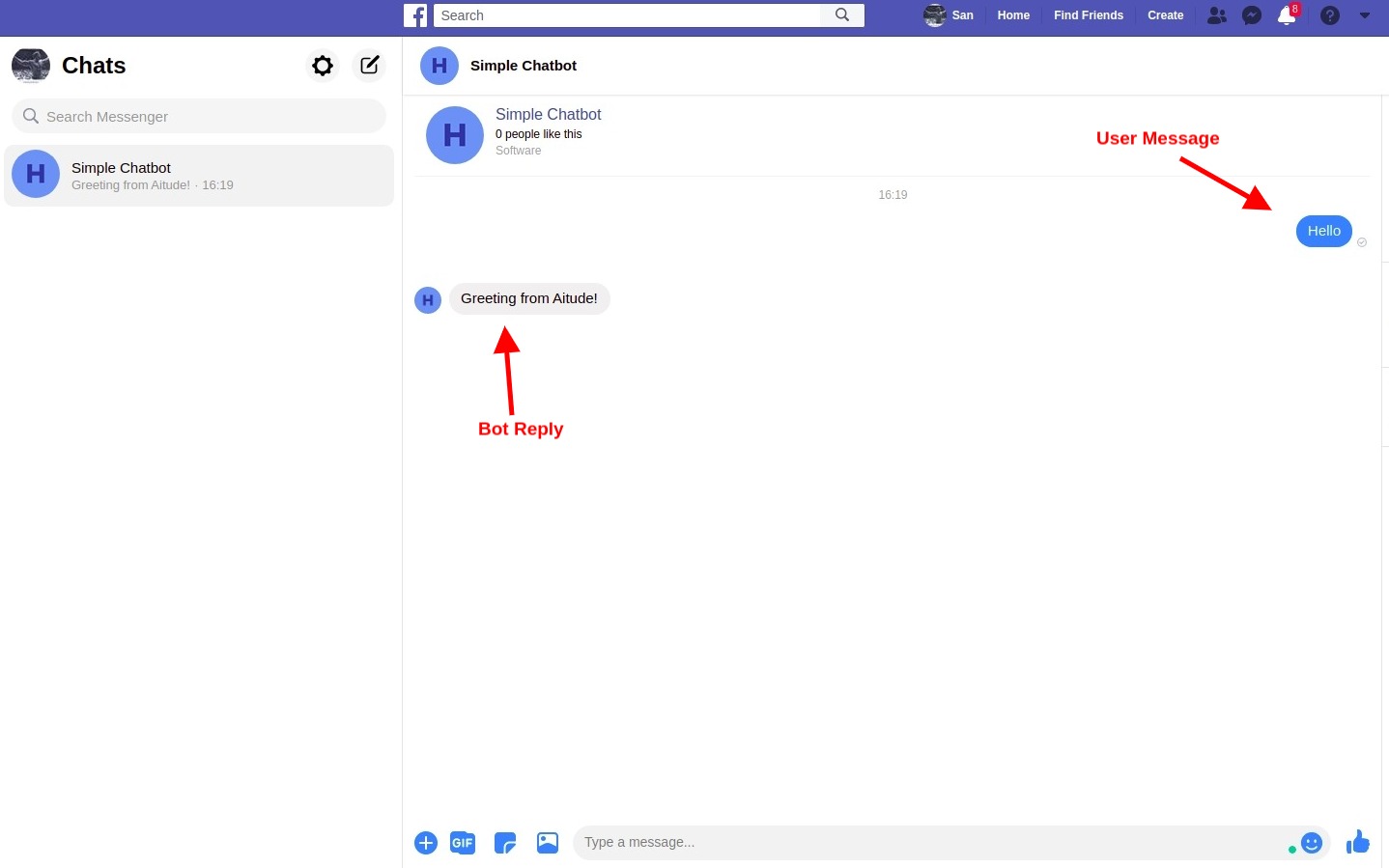This screenshot has height=868, width=1389.
Task: Expand the account dropdown arrow
Action: click(x=1365, y=15)
